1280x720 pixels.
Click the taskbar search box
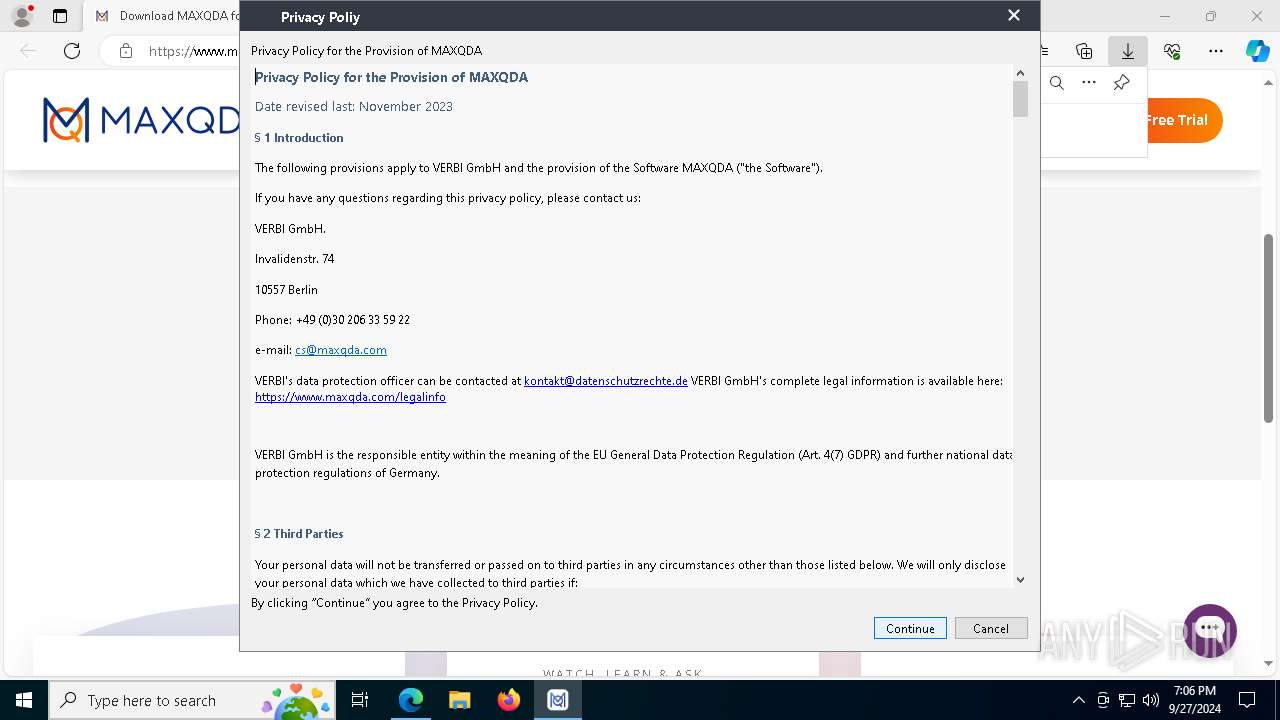[x=192, y=700]
